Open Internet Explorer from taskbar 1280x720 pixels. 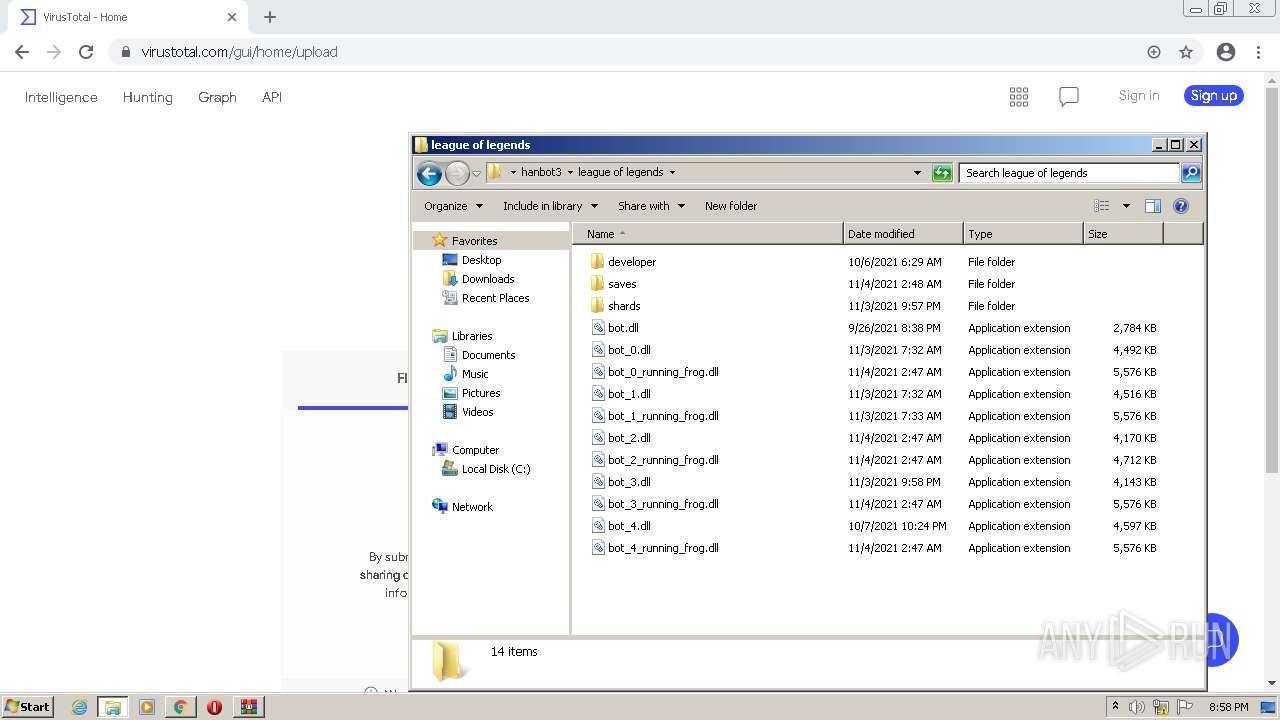coord(80,707)
